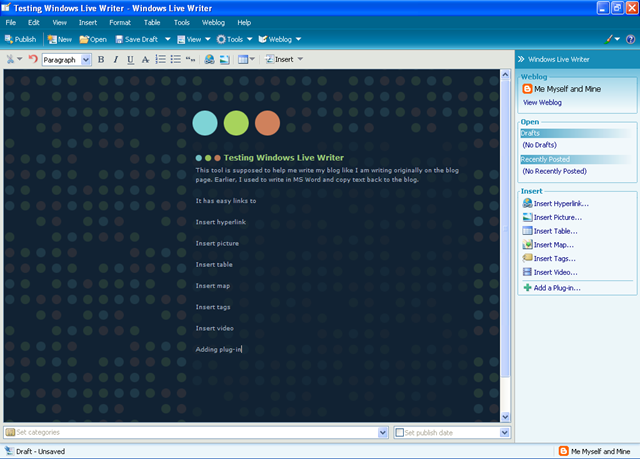Undo the last action
The image size is (640, 459).
pyautogui.click(x=33, y=59)
